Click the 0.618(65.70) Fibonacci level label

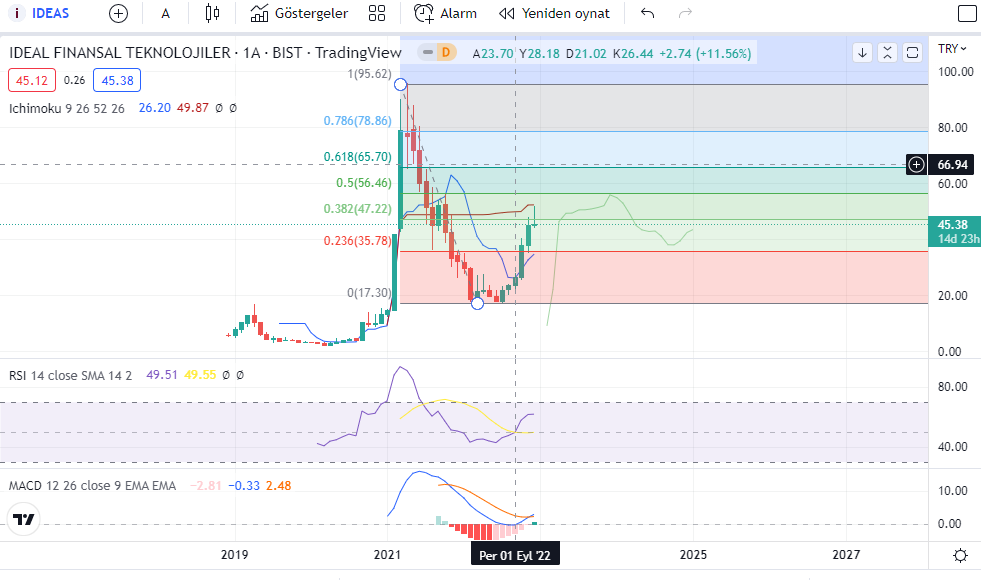click(x=357, y=157)
